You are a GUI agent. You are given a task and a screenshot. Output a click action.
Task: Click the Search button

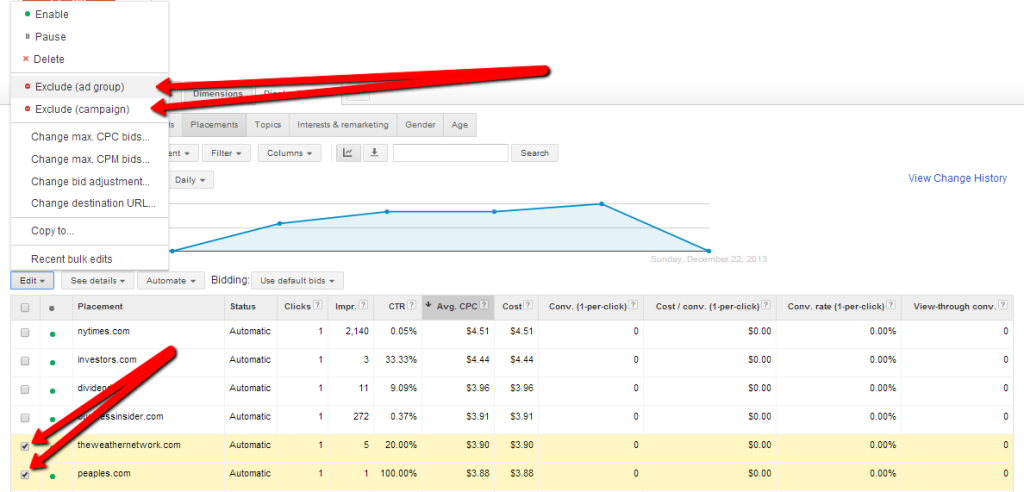(534, 153)
